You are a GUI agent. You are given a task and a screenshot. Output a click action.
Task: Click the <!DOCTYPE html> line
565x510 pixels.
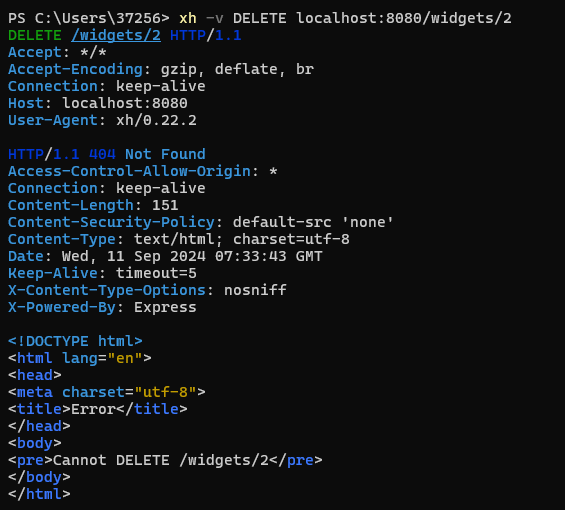click(75, 341)
